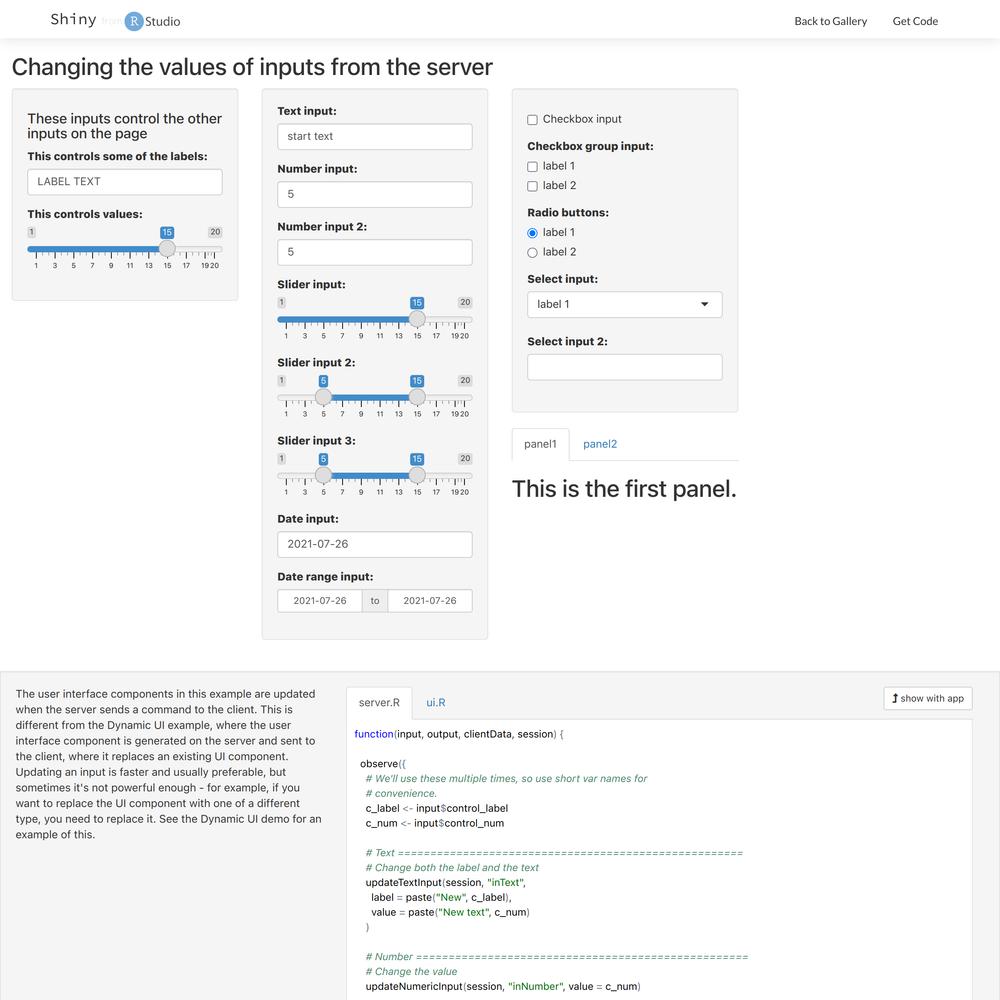
Task: Enable the Checkbox input
Action: tap(533, 120)
